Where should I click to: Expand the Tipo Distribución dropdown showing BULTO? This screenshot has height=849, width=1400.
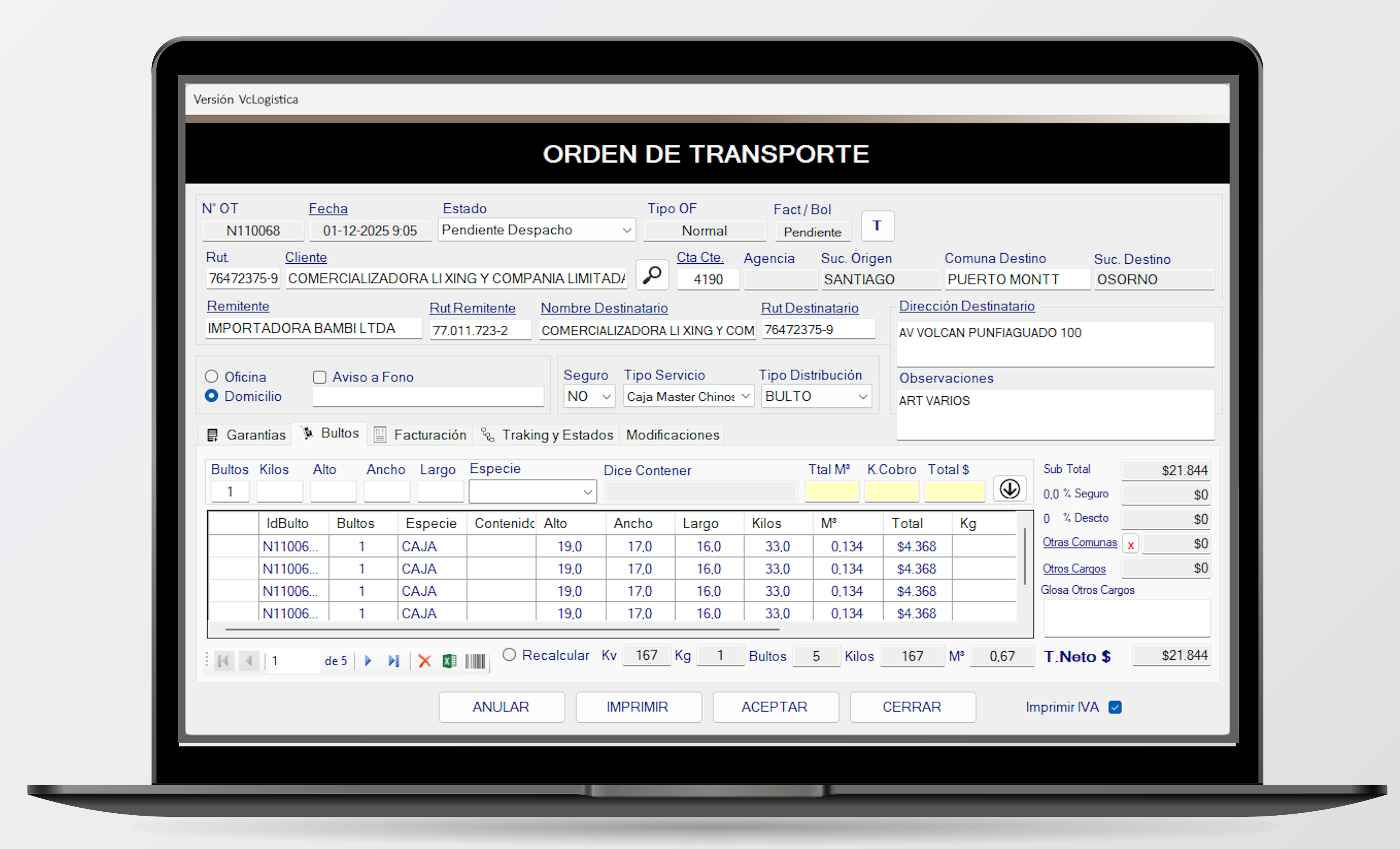point(817,396)
